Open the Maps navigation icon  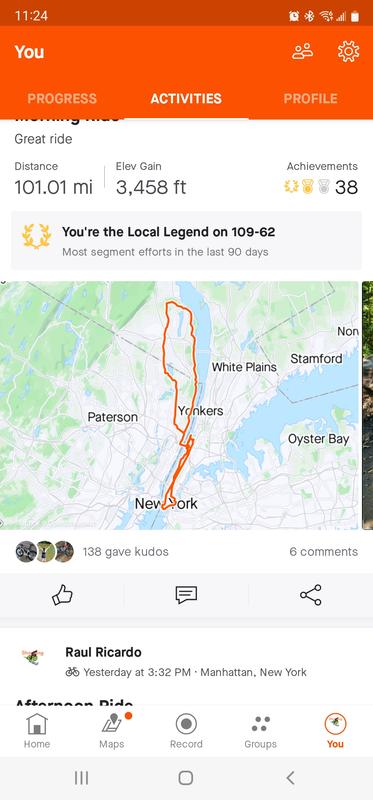pos(112,731)
